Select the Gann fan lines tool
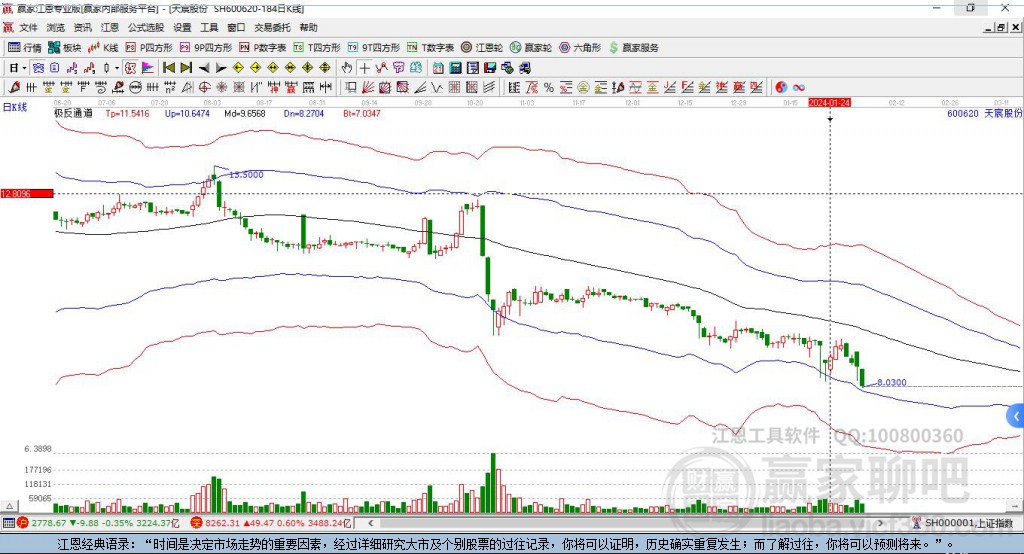1024x554 pixels. (x=368, y=88)
